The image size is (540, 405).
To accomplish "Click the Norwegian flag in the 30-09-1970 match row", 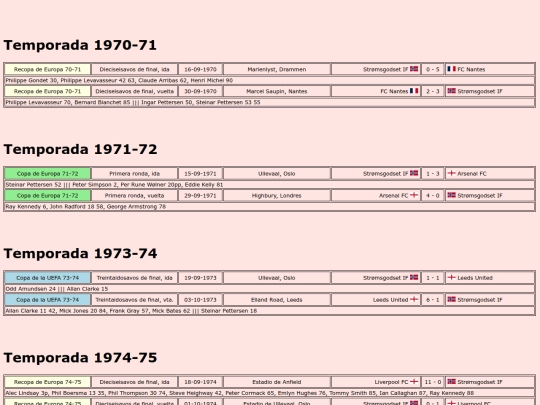I will coord(451,91).
